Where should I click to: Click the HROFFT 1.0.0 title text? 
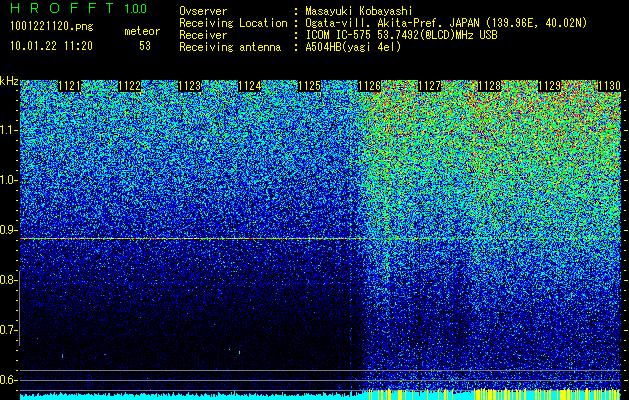(78, 8)
